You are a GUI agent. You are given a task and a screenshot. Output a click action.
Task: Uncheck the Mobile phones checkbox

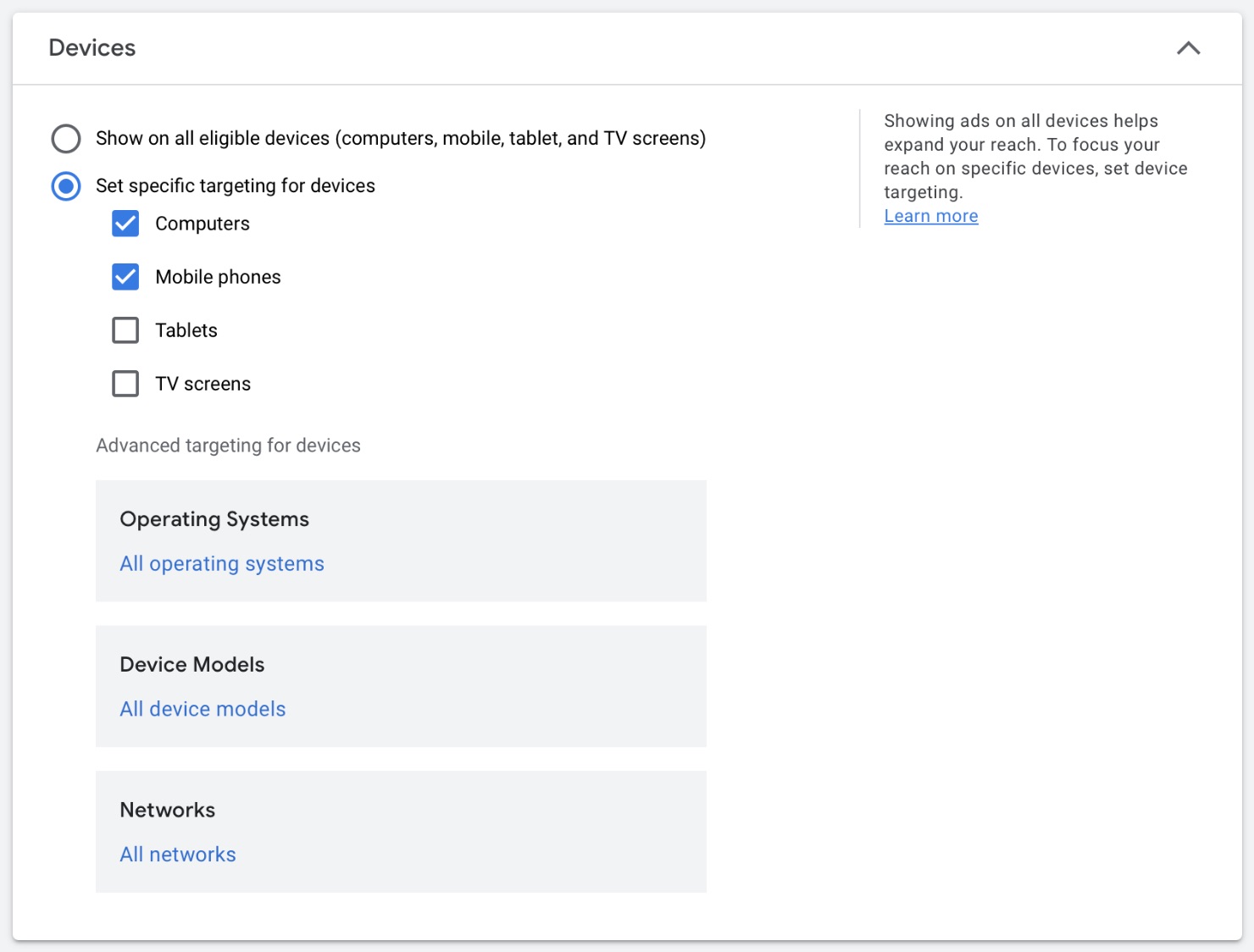(x=125, y=277)
